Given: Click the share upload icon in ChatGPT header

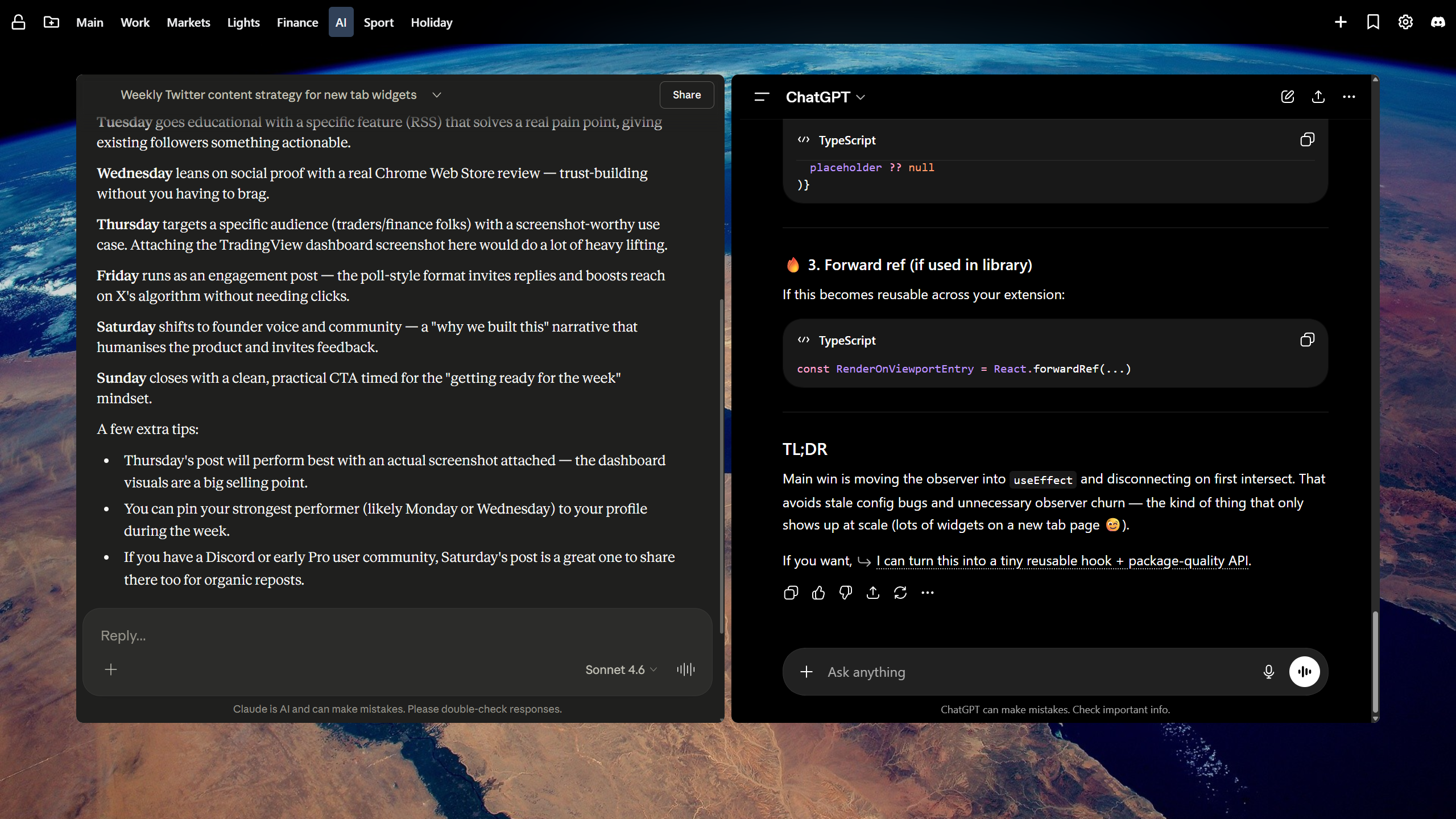Looking at the screenshot, I should [x=1318, y=97].
